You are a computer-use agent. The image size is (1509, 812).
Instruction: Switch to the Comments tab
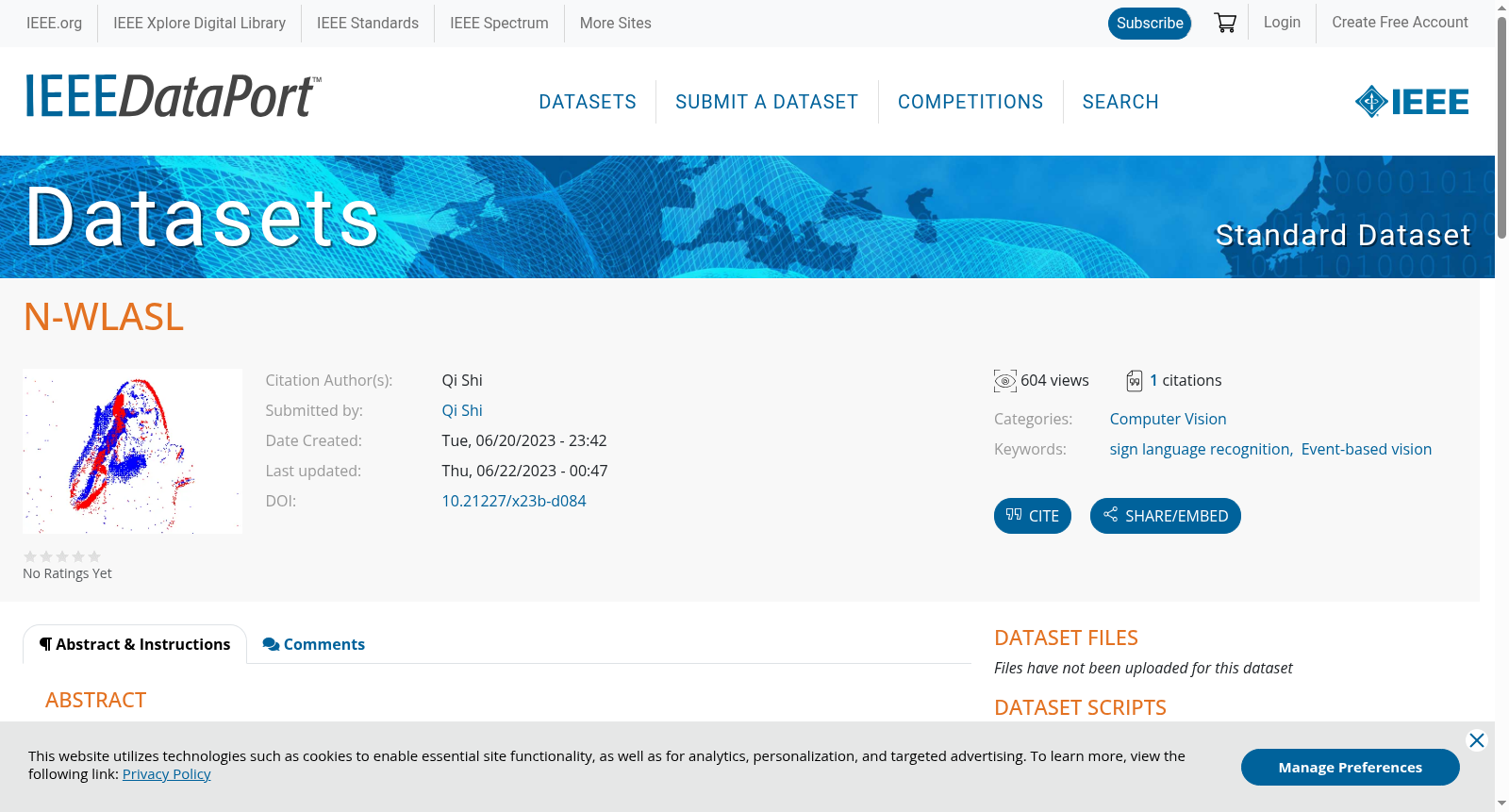coord(313,644)
